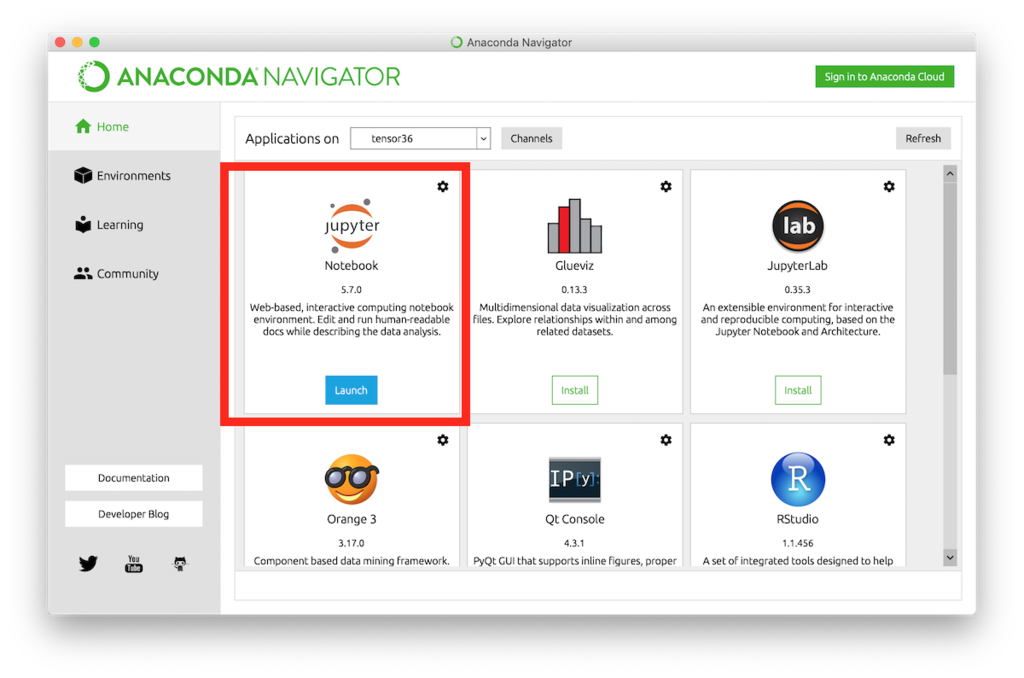Image resolution: width=1024 pixels, height=678 pixels.
Task: Click the Channels button
Action: click(x=532, y=138)
